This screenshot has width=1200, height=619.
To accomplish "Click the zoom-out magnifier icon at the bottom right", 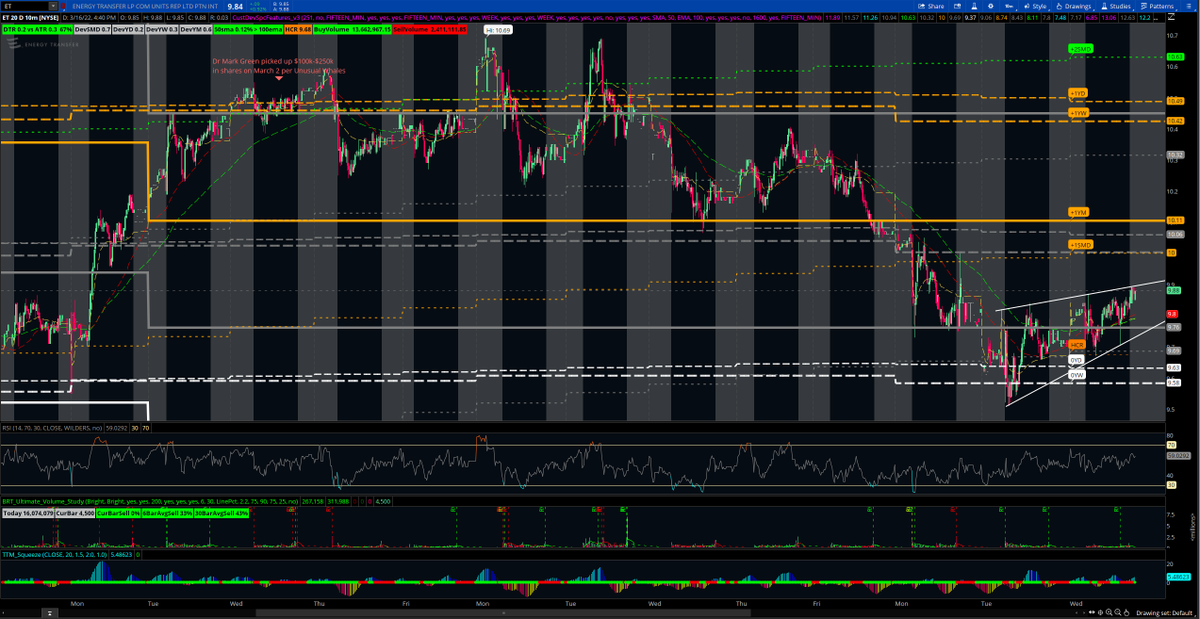I will (x=1118, y=613).
